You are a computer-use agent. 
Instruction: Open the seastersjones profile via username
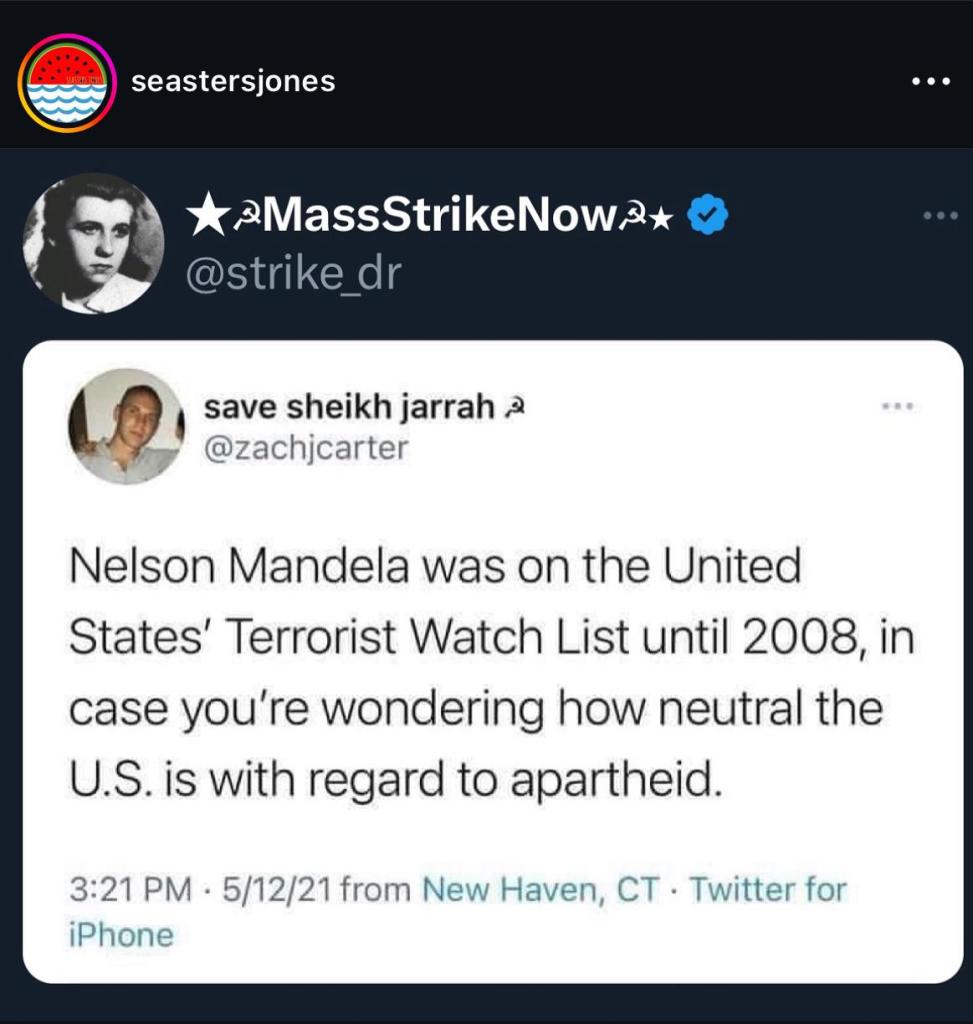[233, 82]
